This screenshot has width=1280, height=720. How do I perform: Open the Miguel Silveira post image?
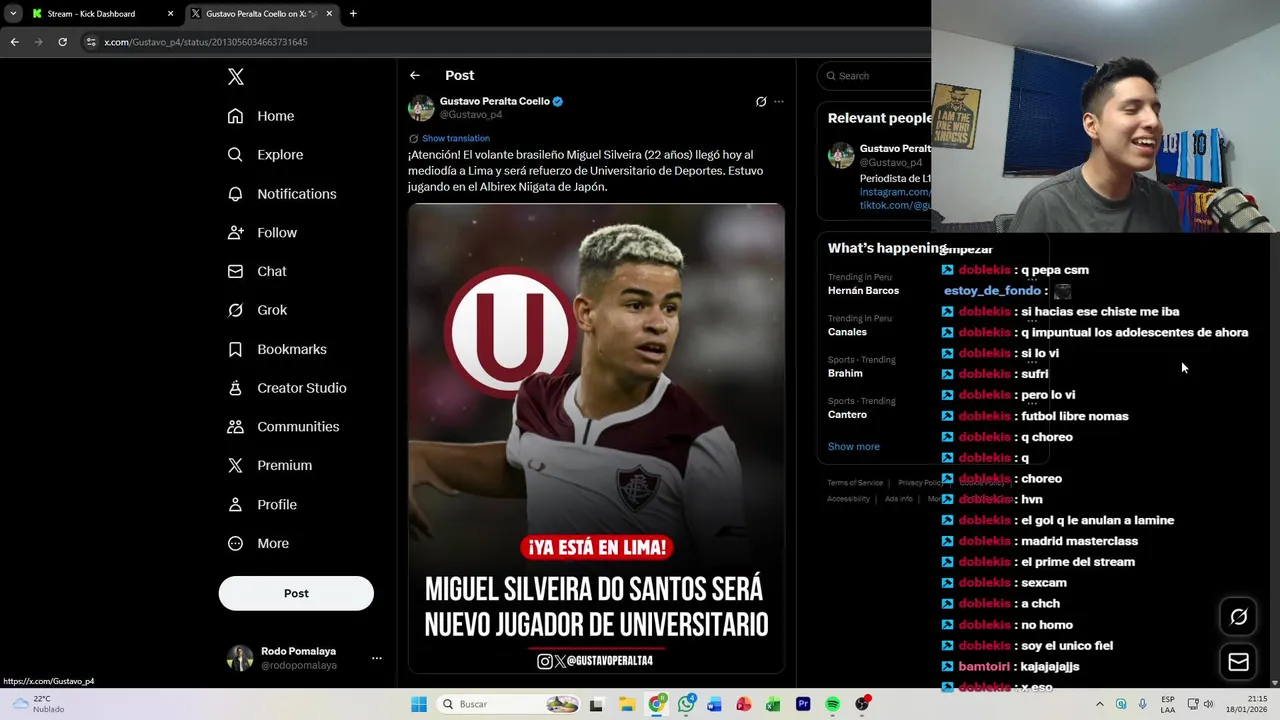tap(596, 438)
